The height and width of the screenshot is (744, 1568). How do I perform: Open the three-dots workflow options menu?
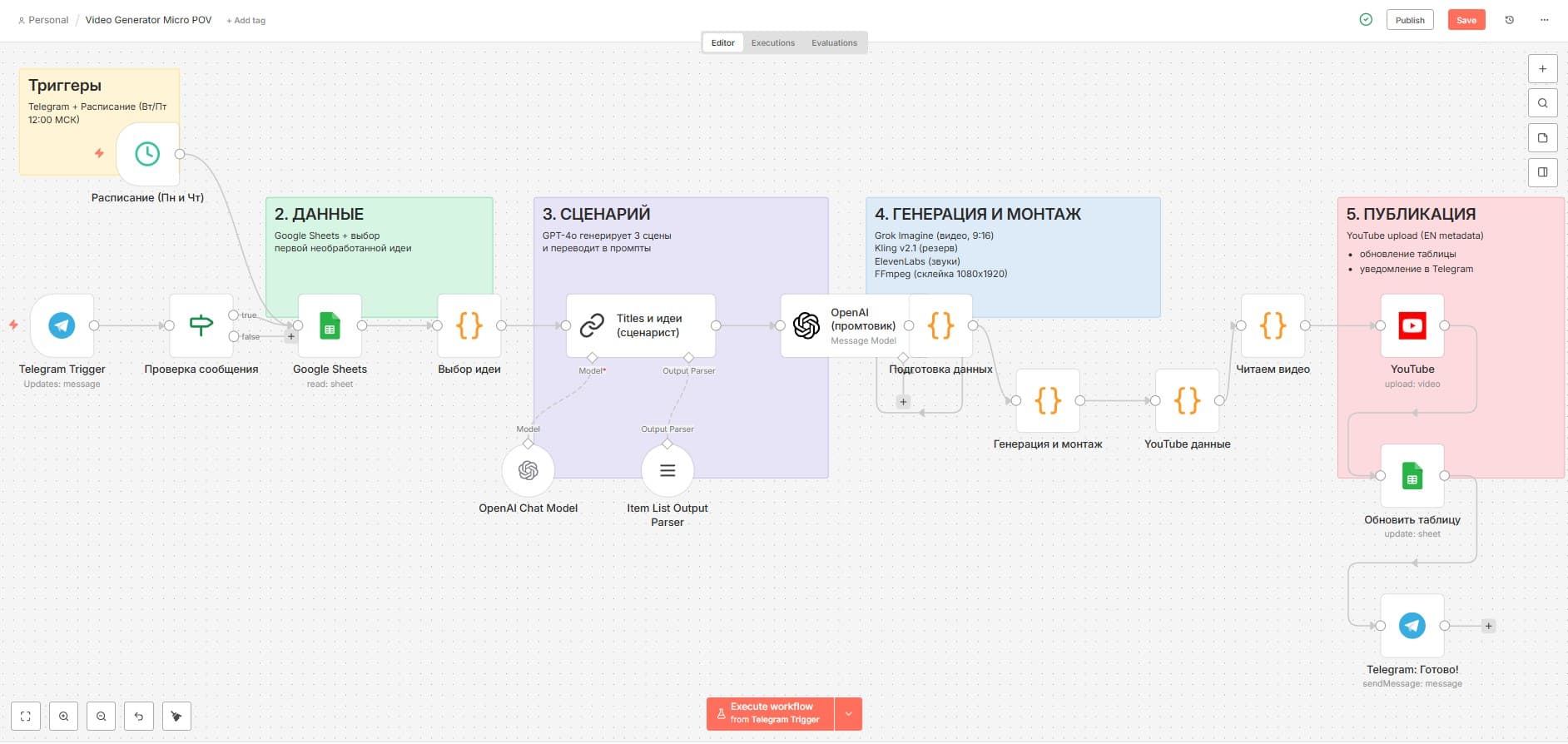1545,20
